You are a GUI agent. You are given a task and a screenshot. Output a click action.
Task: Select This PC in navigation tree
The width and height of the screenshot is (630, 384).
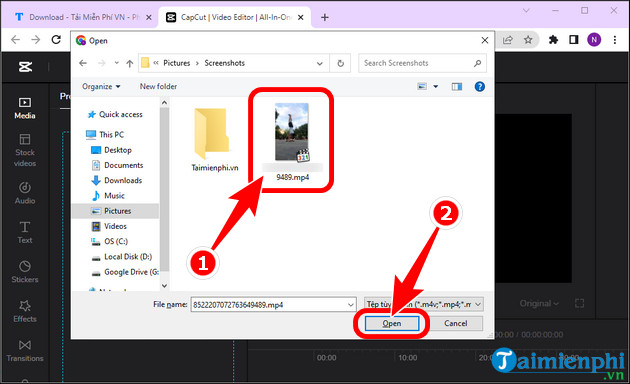pyautogui.click(x=106, y=135)
